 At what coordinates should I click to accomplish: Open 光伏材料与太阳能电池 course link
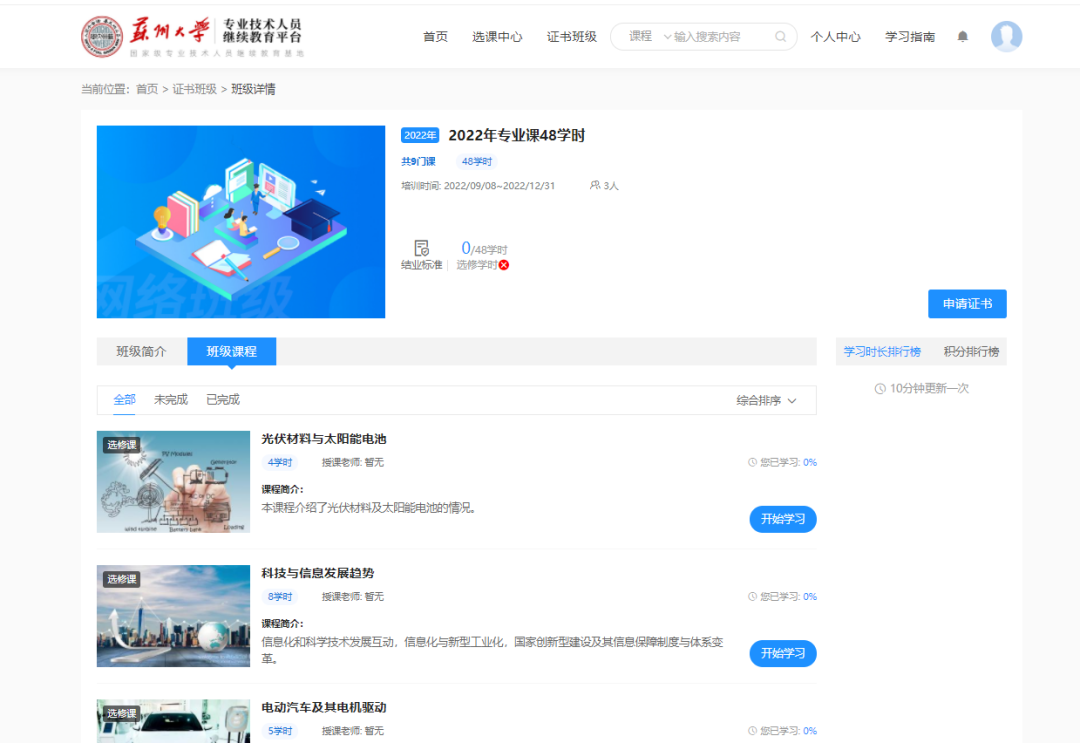[323, 438]
